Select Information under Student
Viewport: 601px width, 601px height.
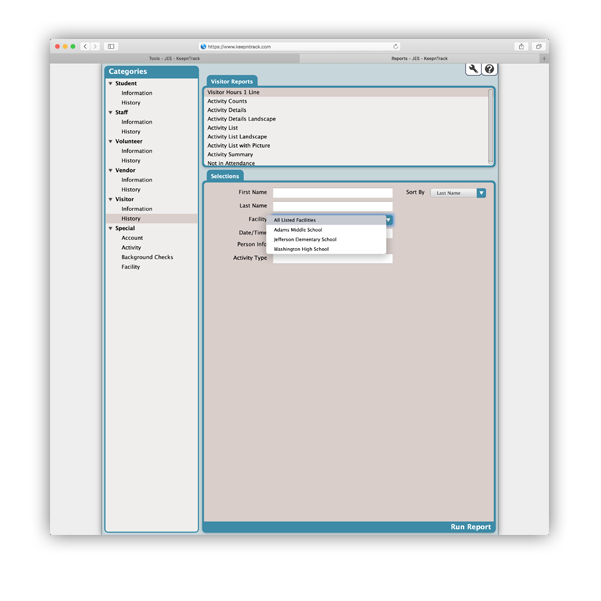coord(137,93)
